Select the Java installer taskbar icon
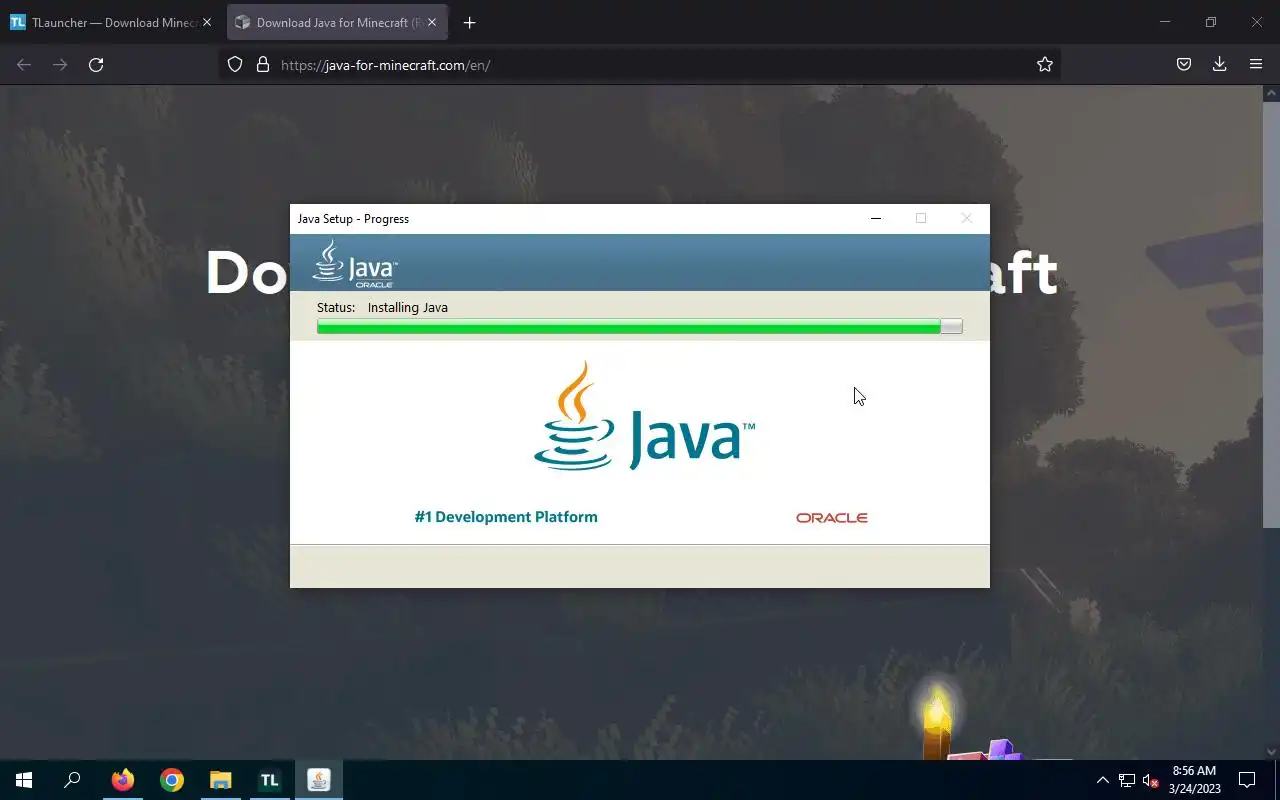 pyautogui.click(x=318, y=780)
